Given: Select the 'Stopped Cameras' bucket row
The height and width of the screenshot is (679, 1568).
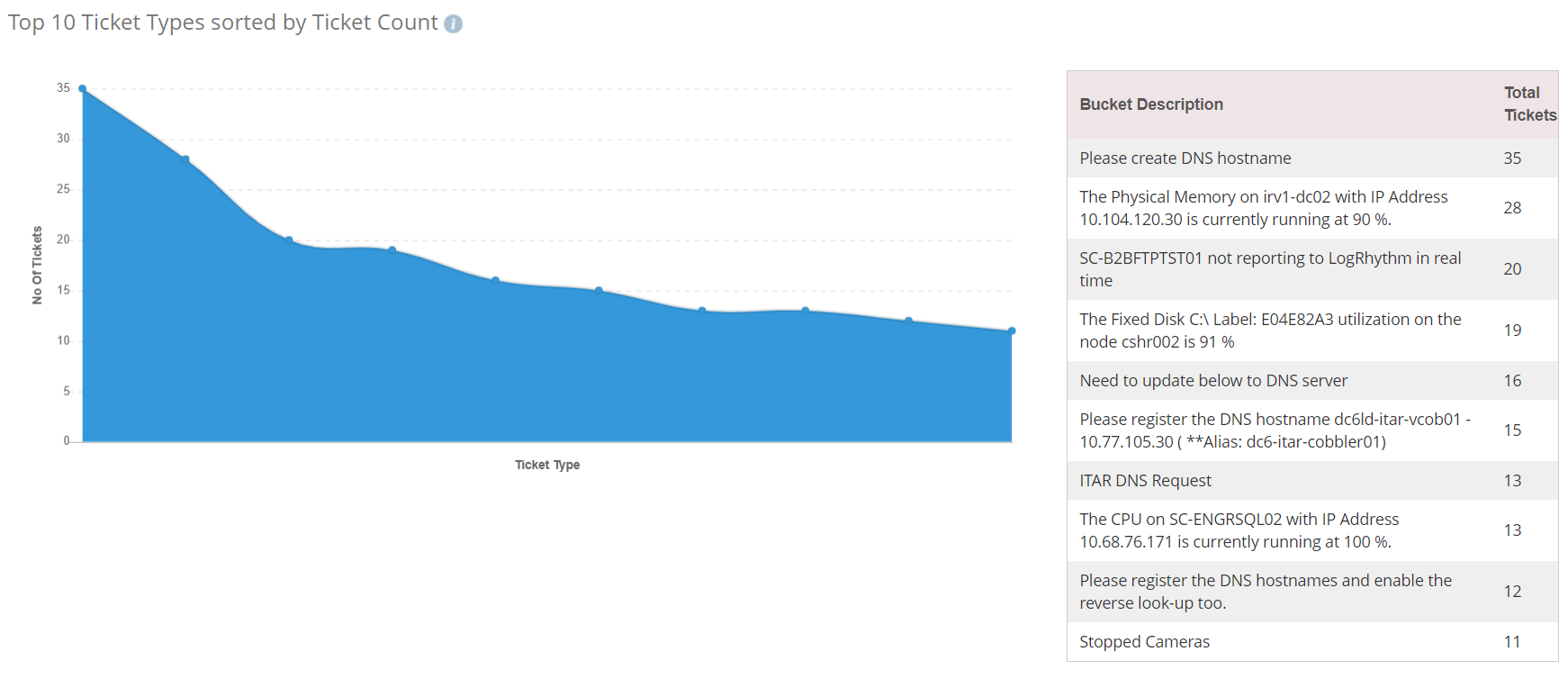Looking at the screenshot, I should [1144, 642].
